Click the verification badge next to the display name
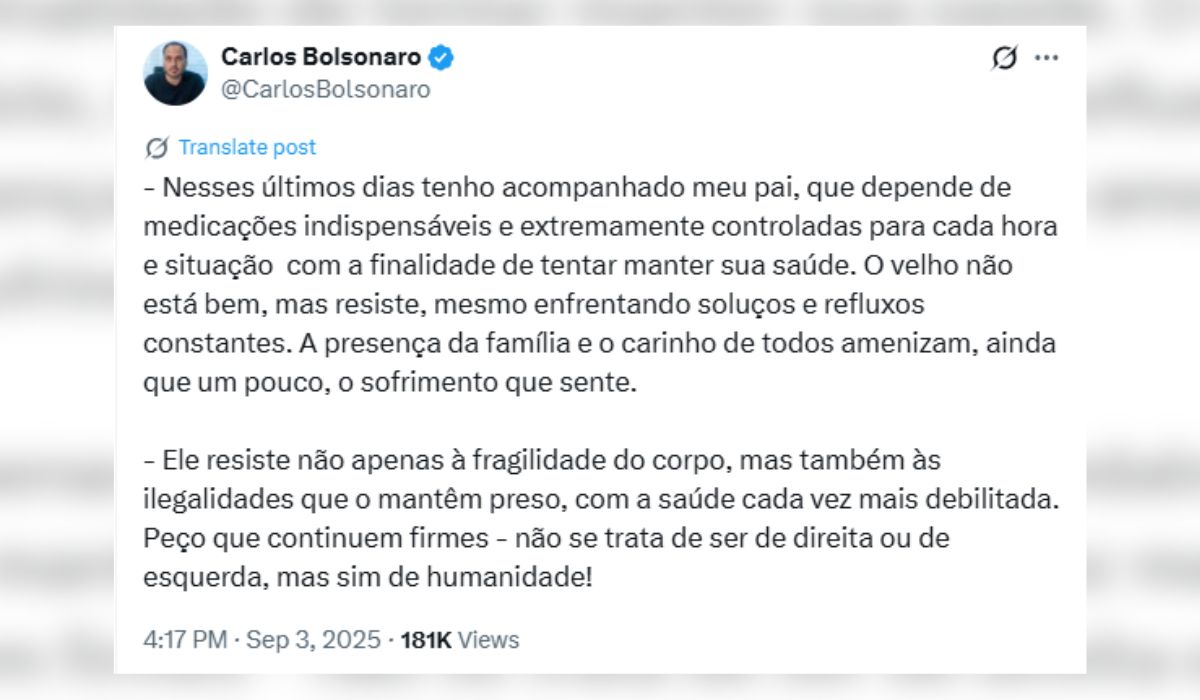The image size is (1200, 700). point(438,58)
